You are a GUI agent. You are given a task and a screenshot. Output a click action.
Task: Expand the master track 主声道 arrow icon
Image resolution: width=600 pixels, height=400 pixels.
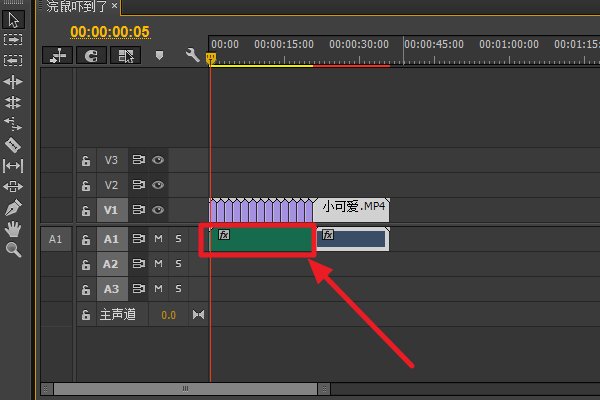tap(197, 315)
